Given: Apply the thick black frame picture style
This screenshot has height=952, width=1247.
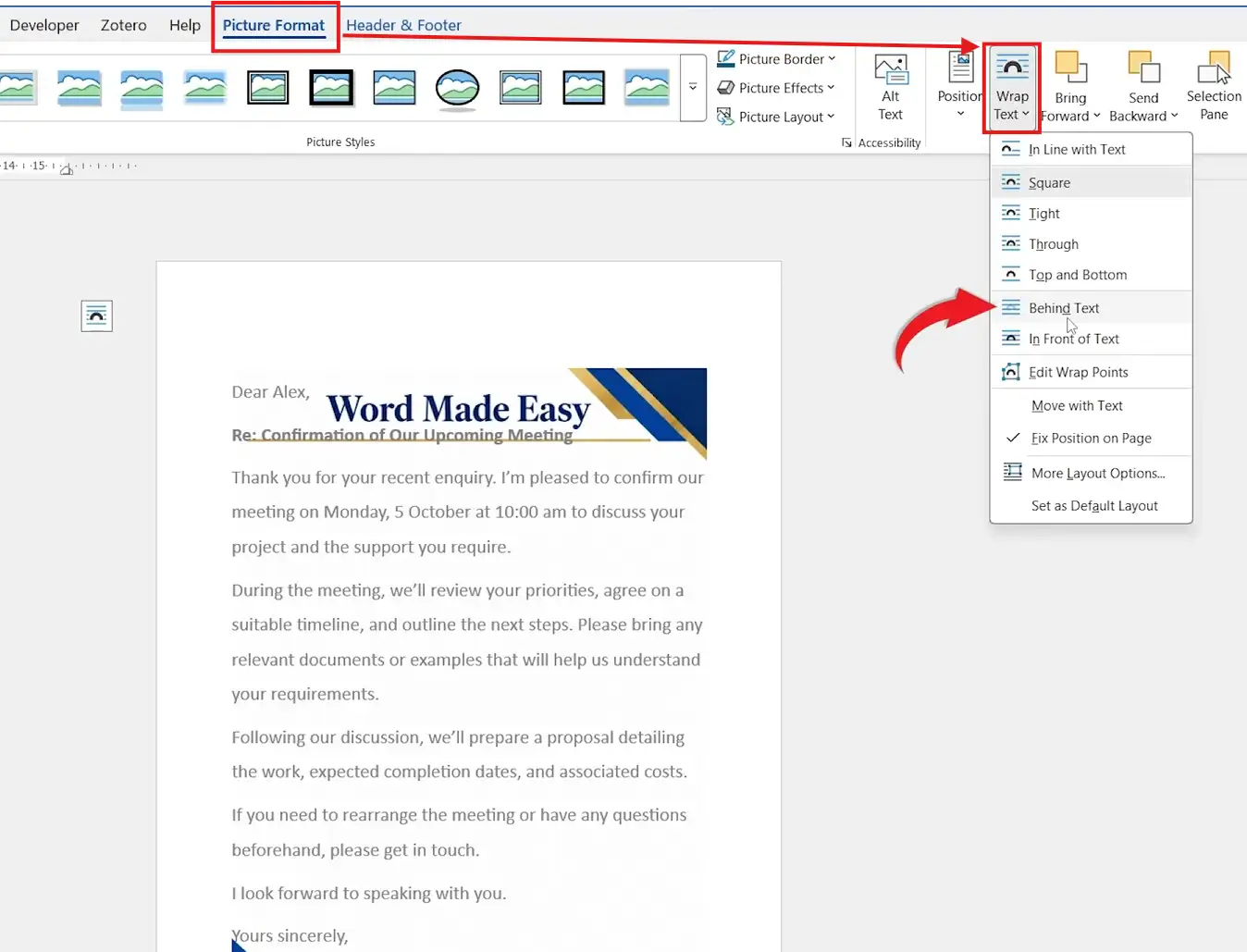Looking at the screenshot, I should tap(331, 88).
